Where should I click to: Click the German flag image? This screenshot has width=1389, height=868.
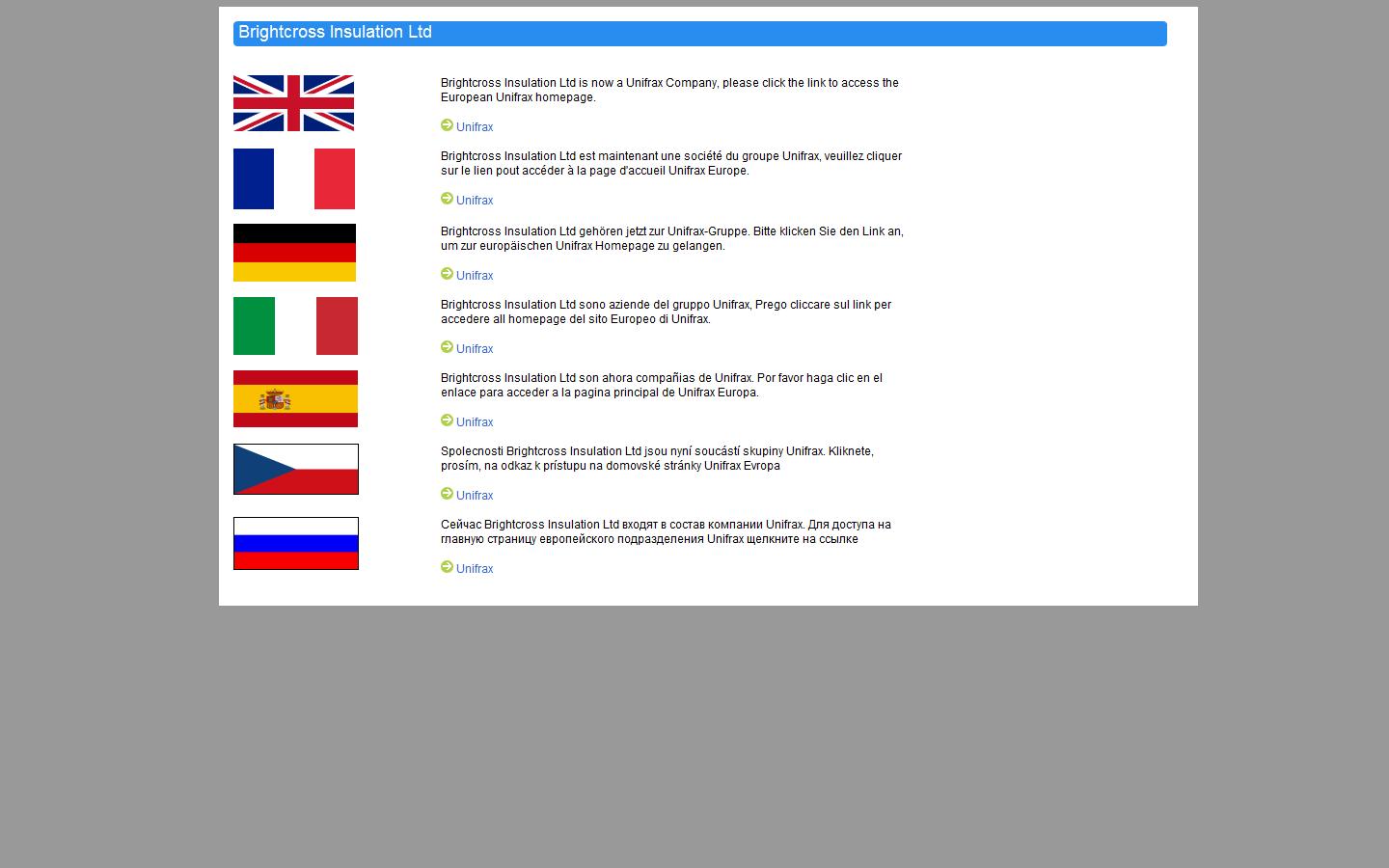tap(293, 252)
